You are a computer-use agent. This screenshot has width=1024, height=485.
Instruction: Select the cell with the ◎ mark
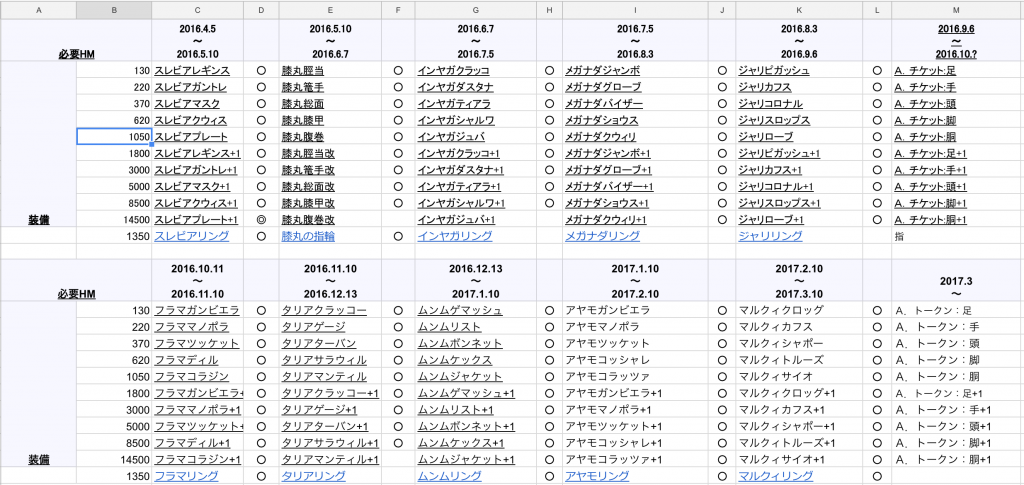(261, 219)
